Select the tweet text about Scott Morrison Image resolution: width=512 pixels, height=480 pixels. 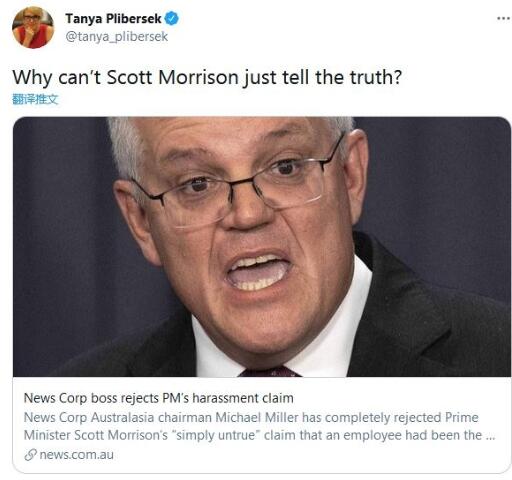pyautogui.click(x=207, y=78)
